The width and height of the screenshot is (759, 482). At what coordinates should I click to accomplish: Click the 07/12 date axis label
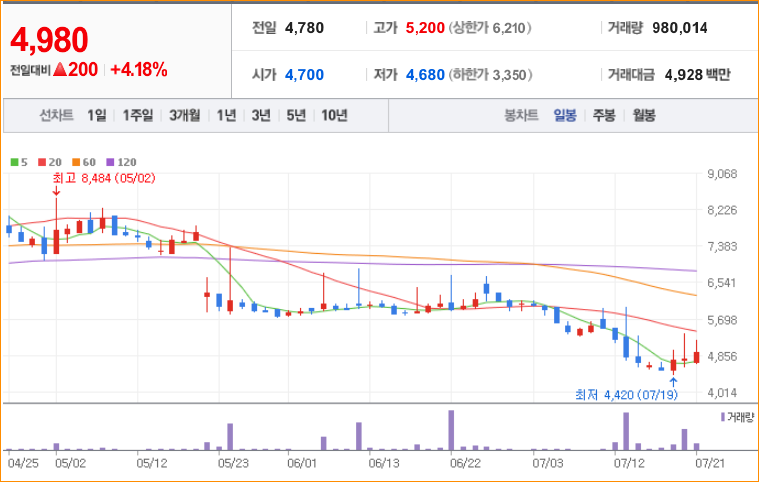click(x=629, y=464)
